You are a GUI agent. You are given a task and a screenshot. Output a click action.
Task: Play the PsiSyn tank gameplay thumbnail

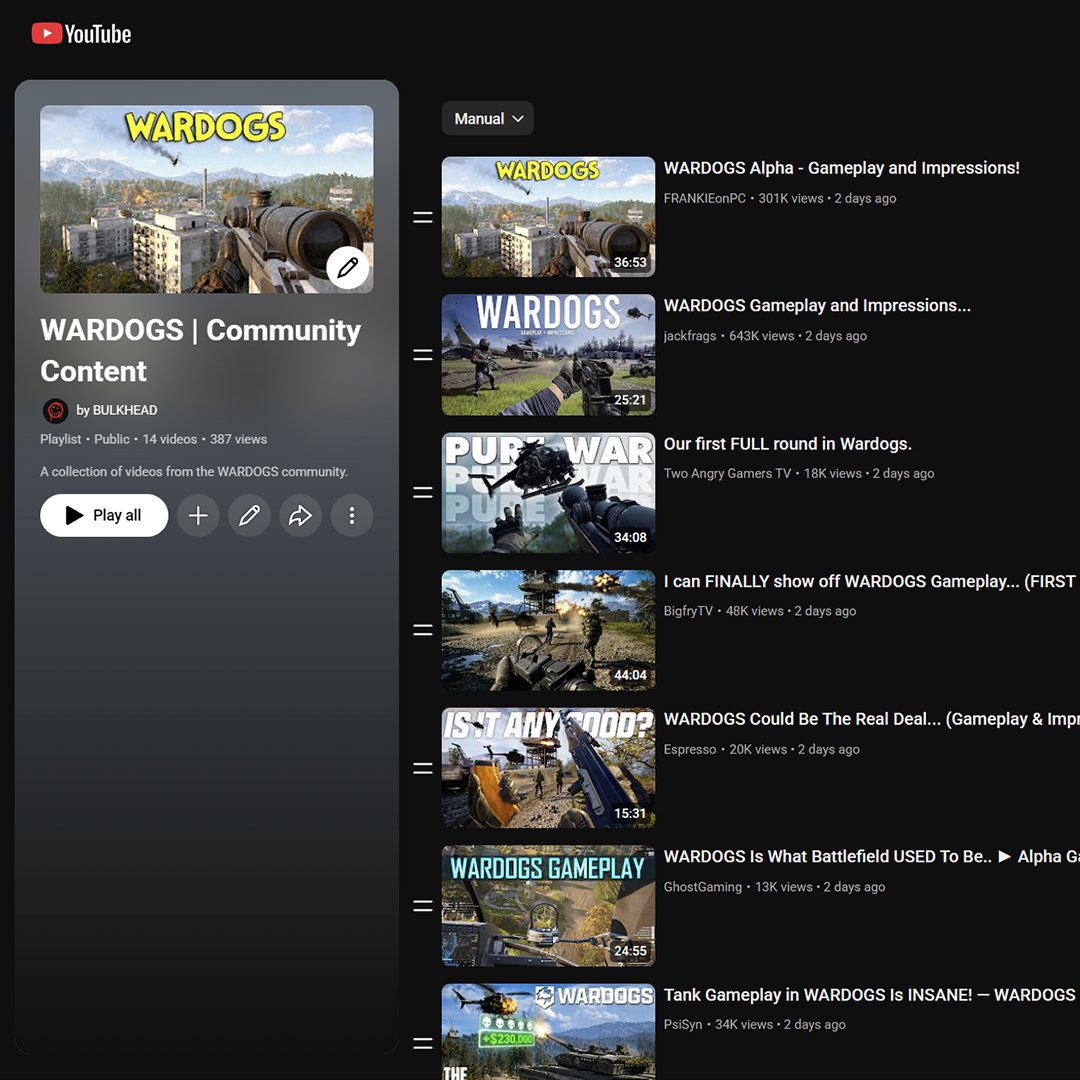click(548, 1032)
